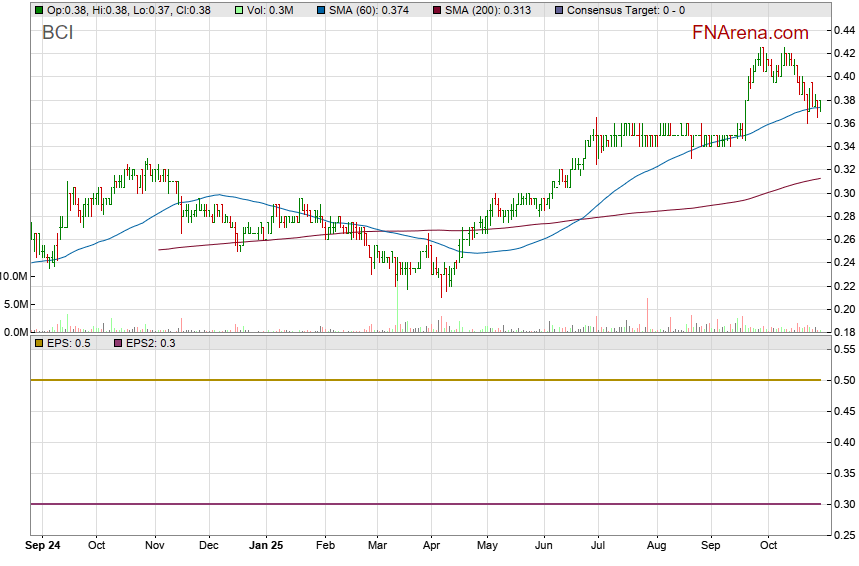The width and height of the screenshot is (859, 566).
Task: Click the Vol: 0.3M legend text
Action: point(270,10)
